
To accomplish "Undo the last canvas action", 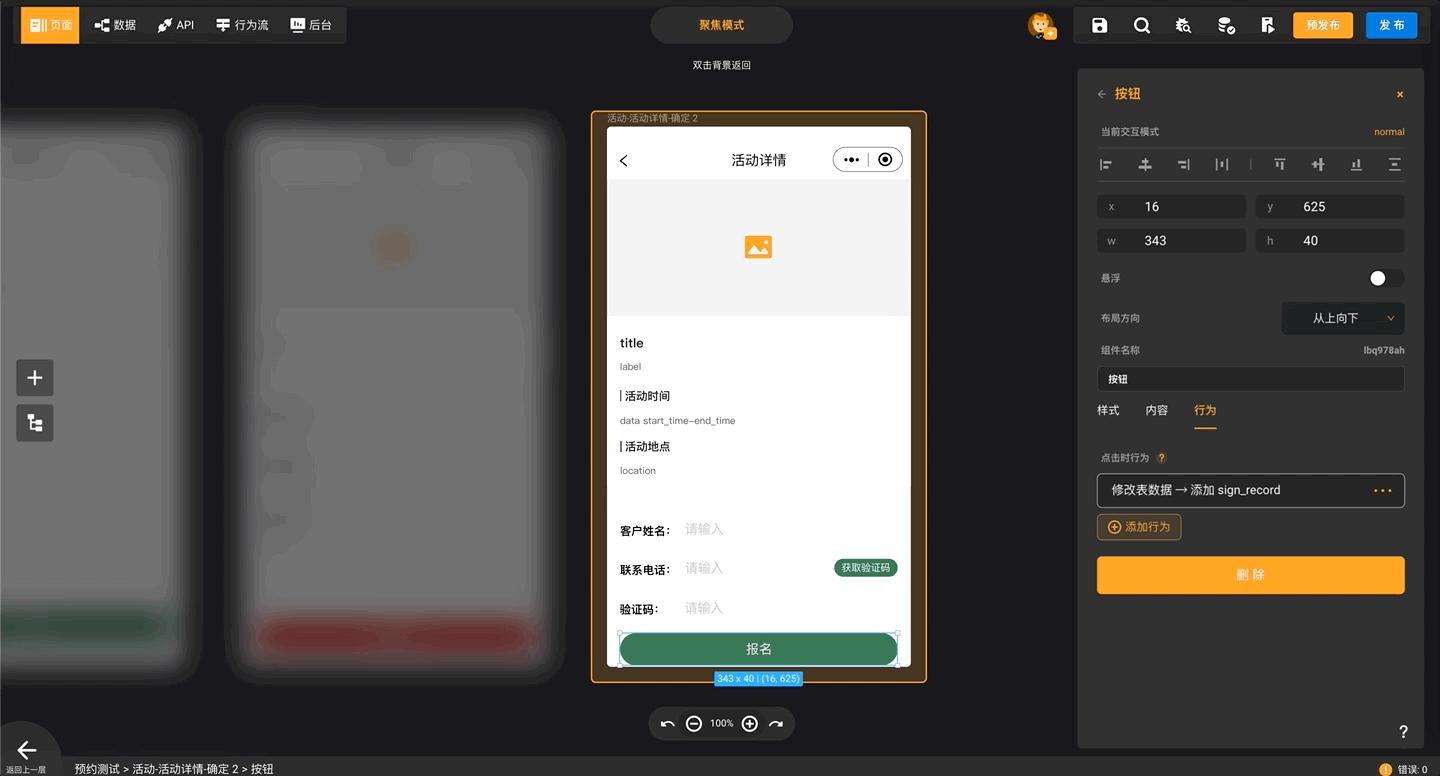I will [x=667, y=724].
